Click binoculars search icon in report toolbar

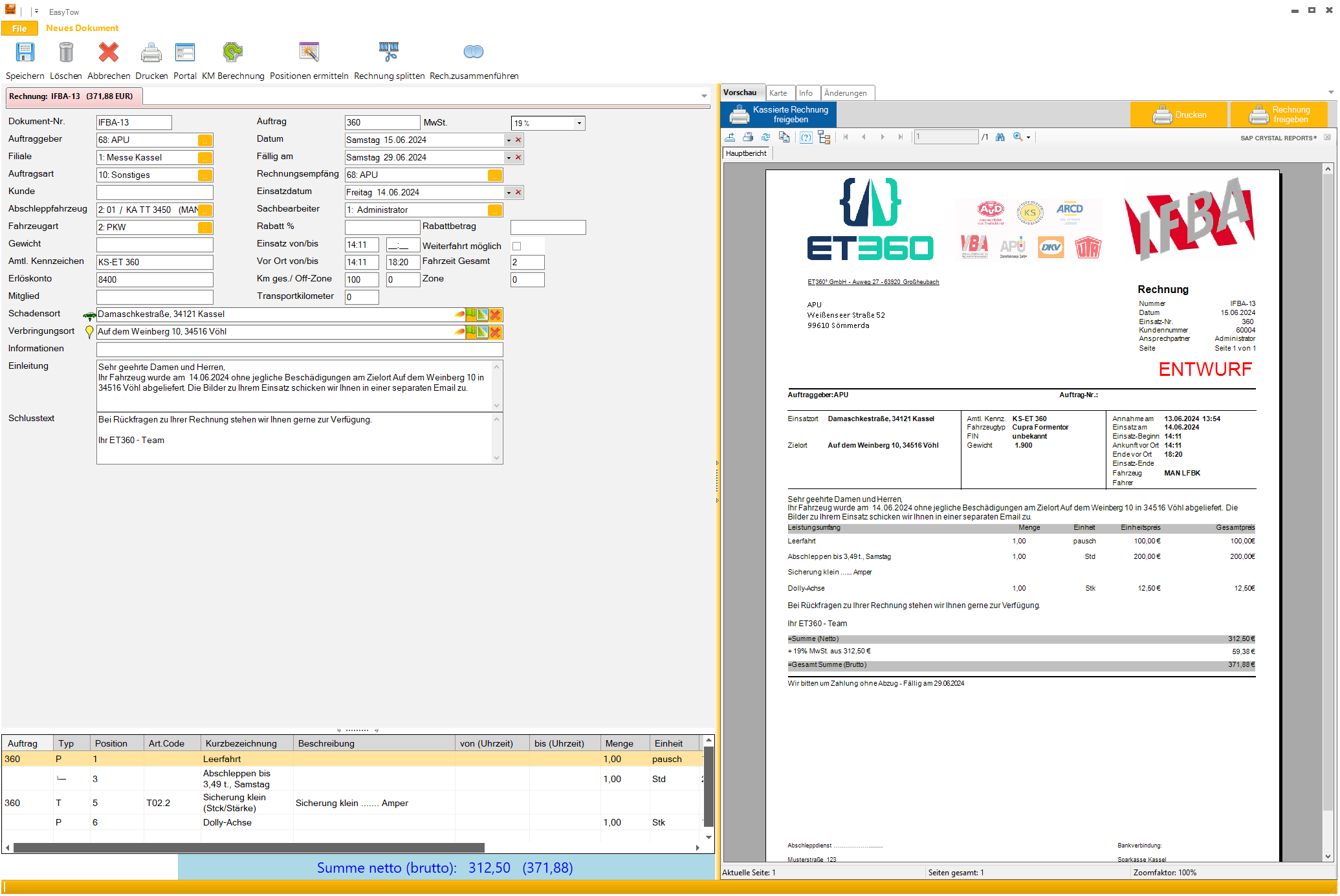[1000, 137]
